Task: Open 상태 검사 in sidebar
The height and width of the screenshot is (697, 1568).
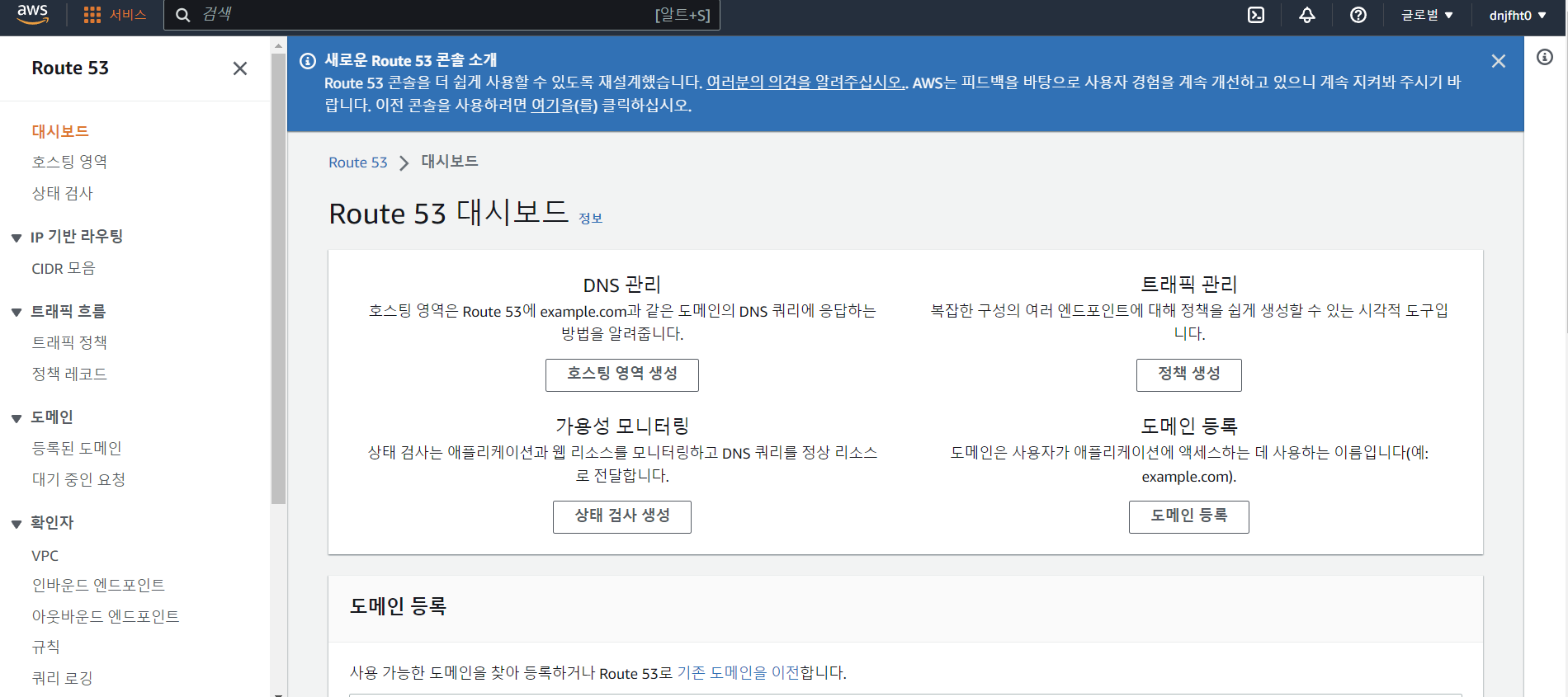Action: pos(63,193)
